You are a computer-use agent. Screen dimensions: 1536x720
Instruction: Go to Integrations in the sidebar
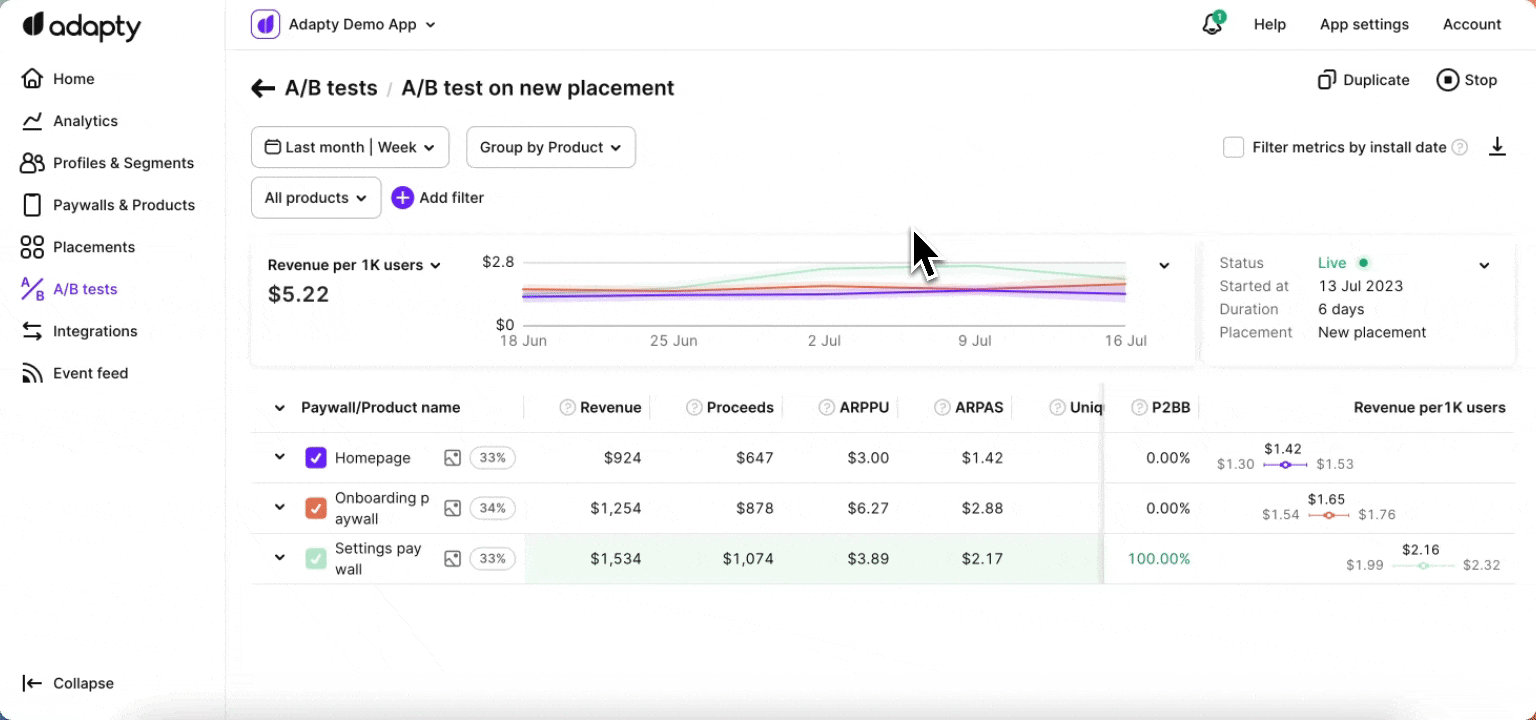pyautogui.click(x=94, y=331)
